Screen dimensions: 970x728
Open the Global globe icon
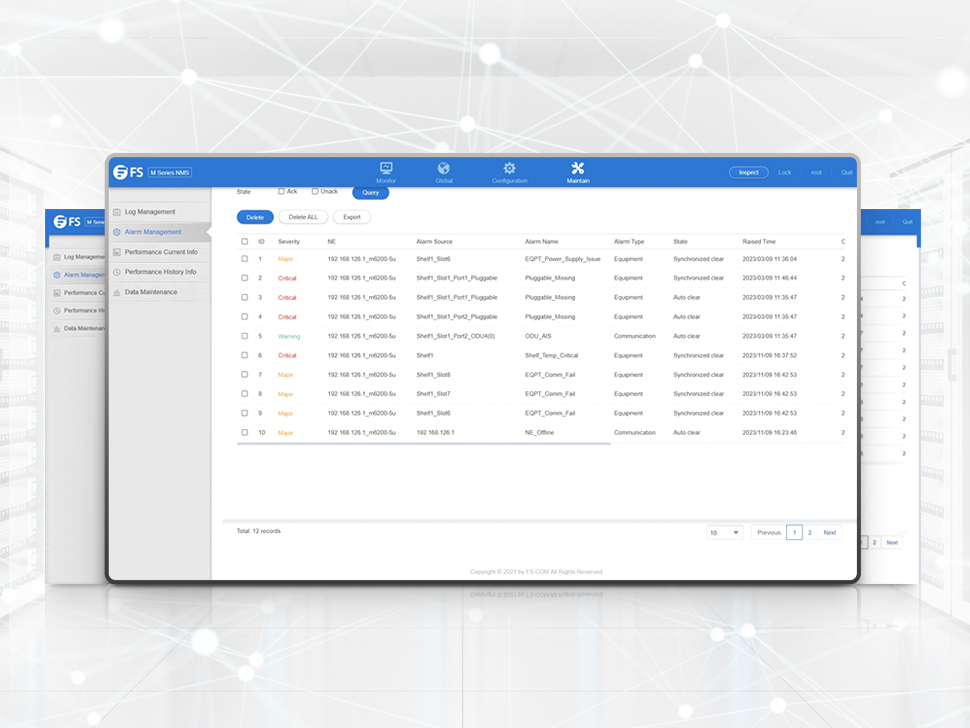coord(444,168)
